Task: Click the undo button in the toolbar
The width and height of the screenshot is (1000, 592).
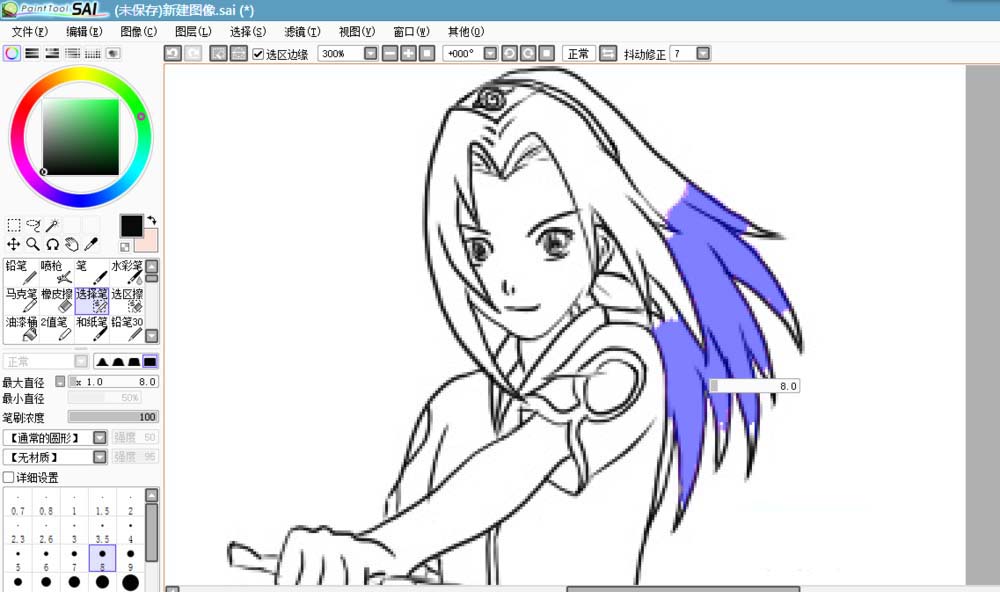Action: coord(171,52)
